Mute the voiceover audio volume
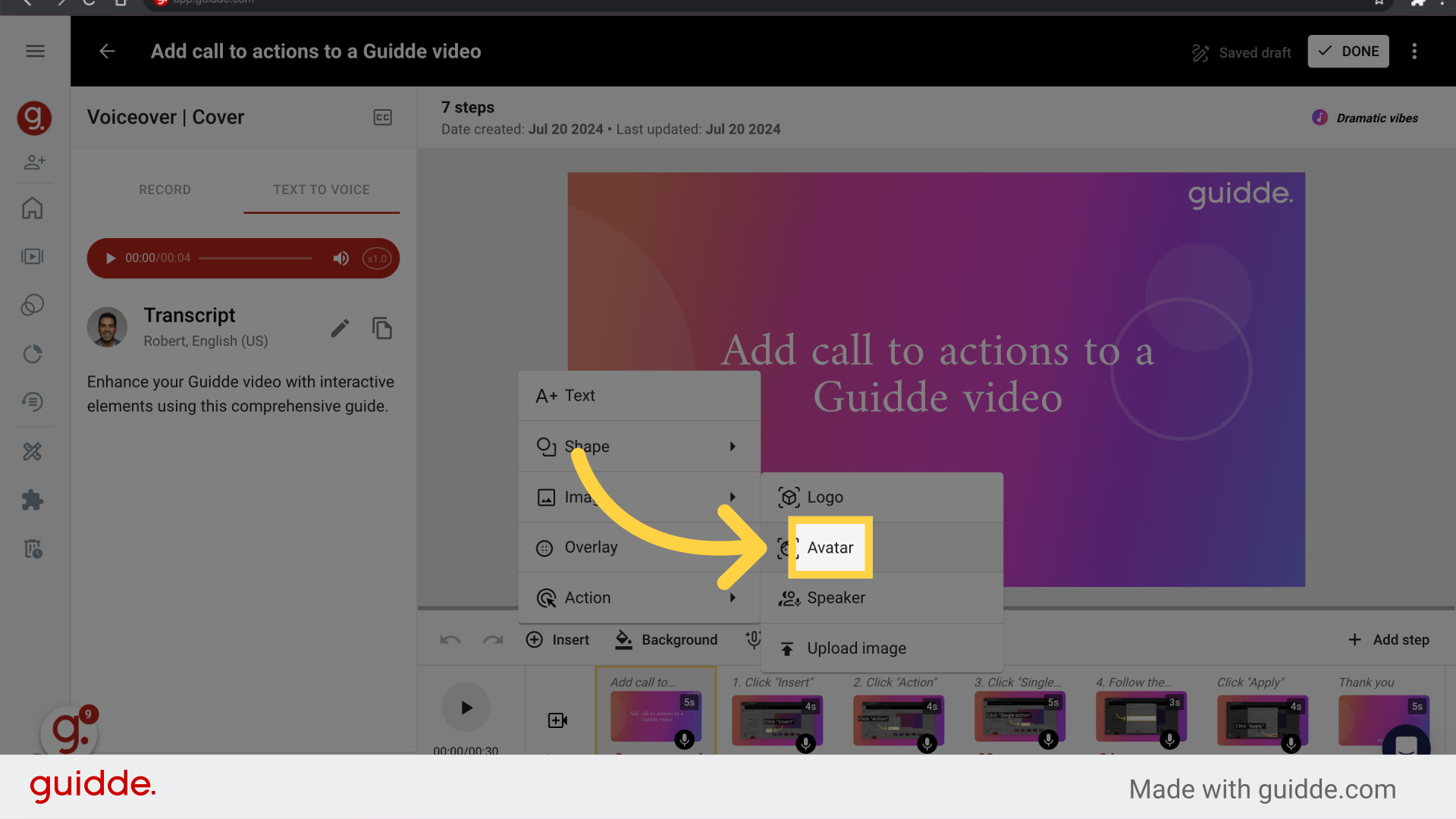 pos(341,259)
